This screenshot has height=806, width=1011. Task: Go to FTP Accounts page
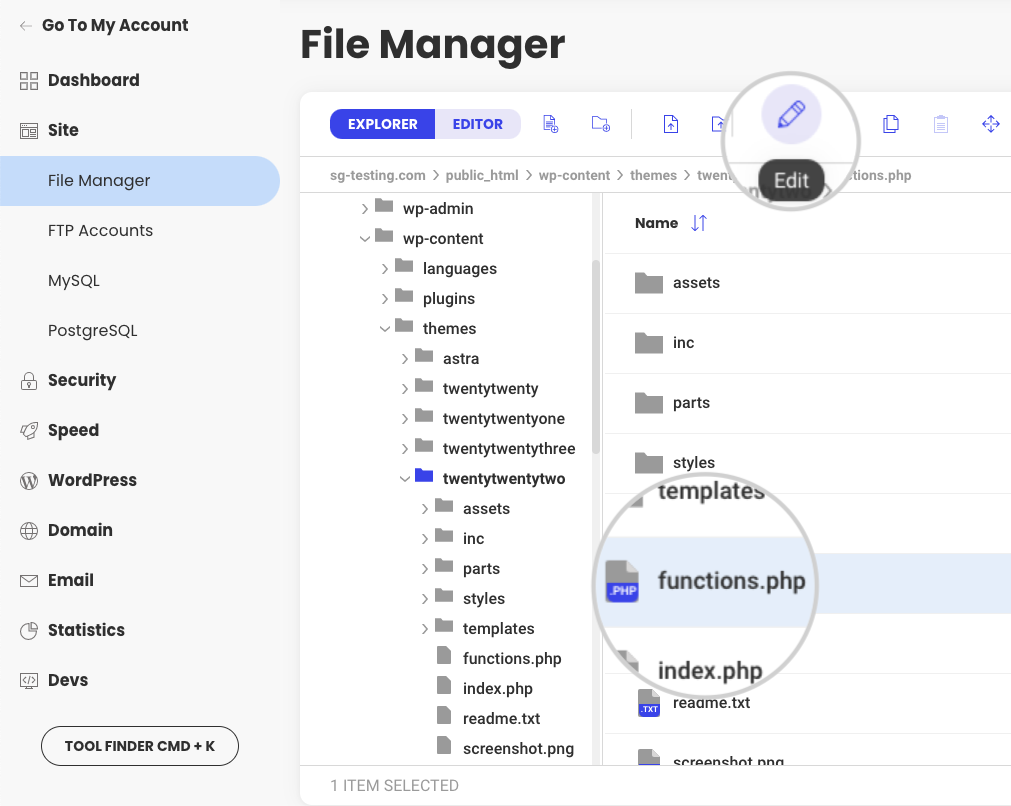100,230
